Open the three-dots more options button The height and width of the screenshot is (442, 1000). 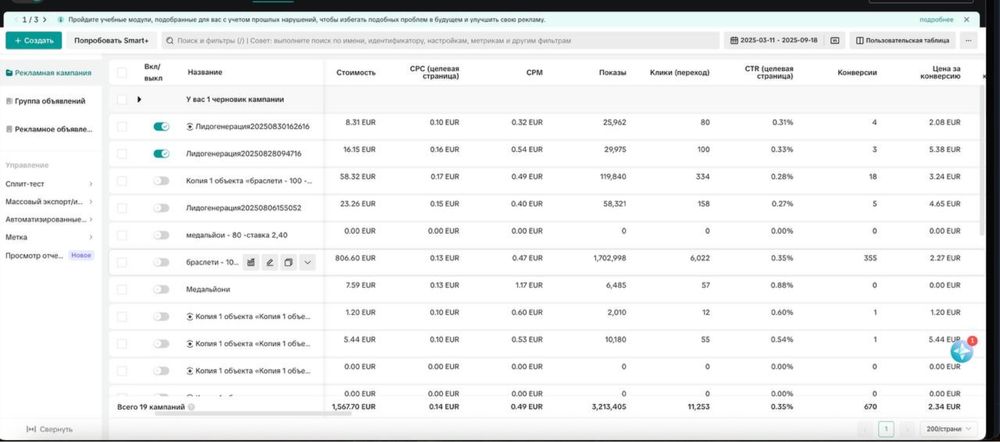tap(968, 40)
